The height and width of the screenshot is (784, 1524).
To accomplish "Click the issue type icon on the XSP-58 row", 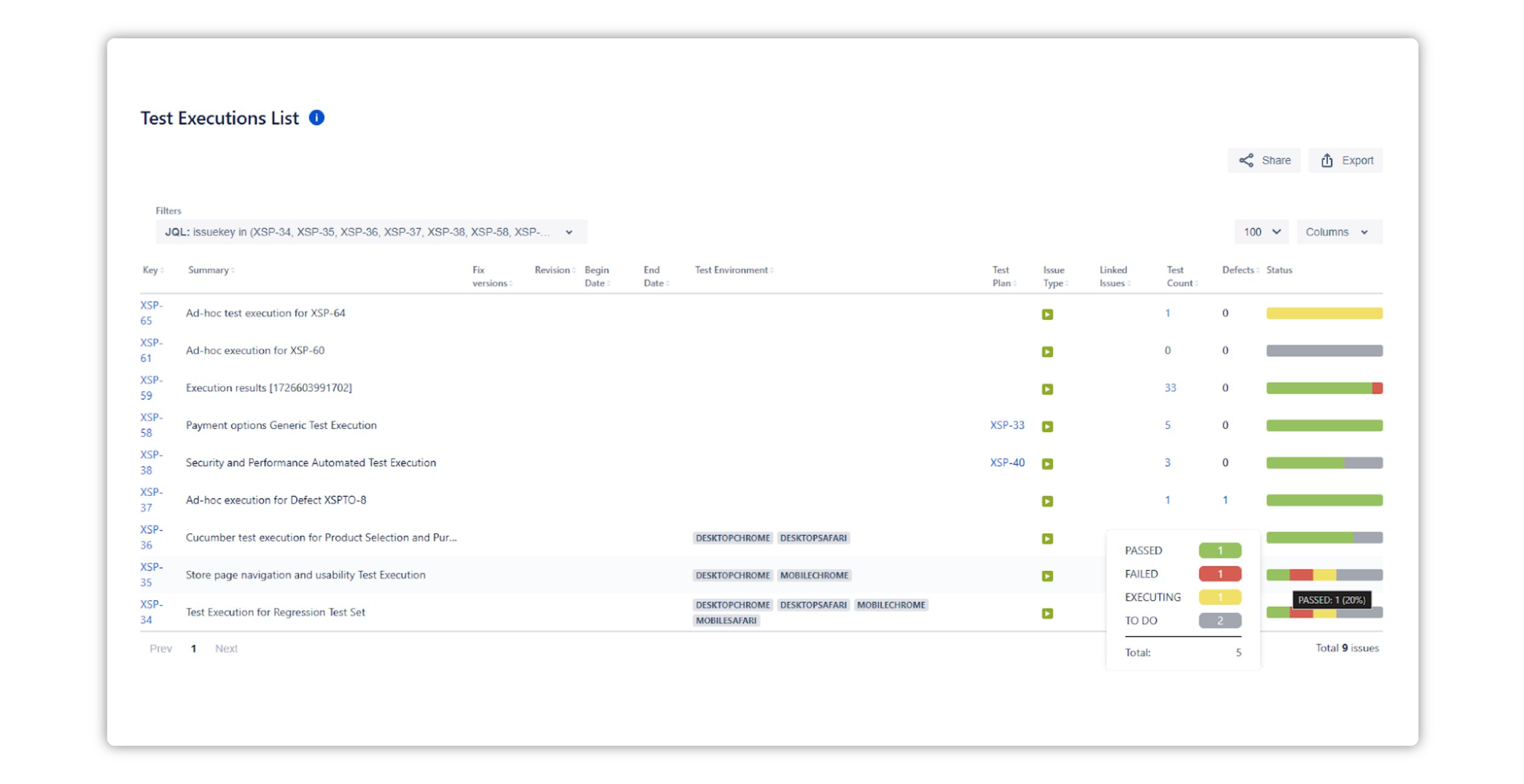I will coord(1047,426).
